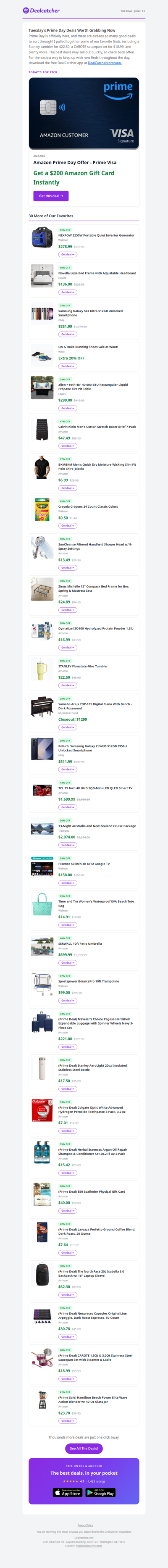Open the DealCatcher.com/app link in the intro
168x1568 pixels.
pyautogui.click(x=105, y=63)
